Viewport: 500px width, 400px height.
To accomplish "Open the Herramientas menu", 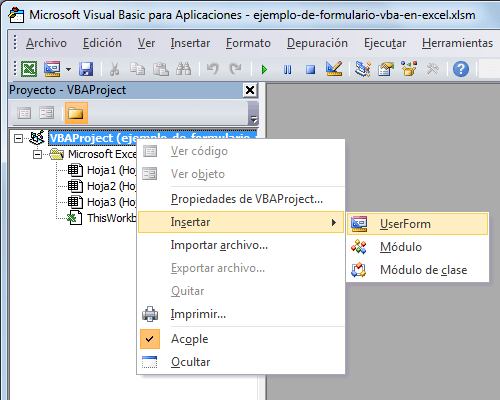I will click(x=457, y=43).
